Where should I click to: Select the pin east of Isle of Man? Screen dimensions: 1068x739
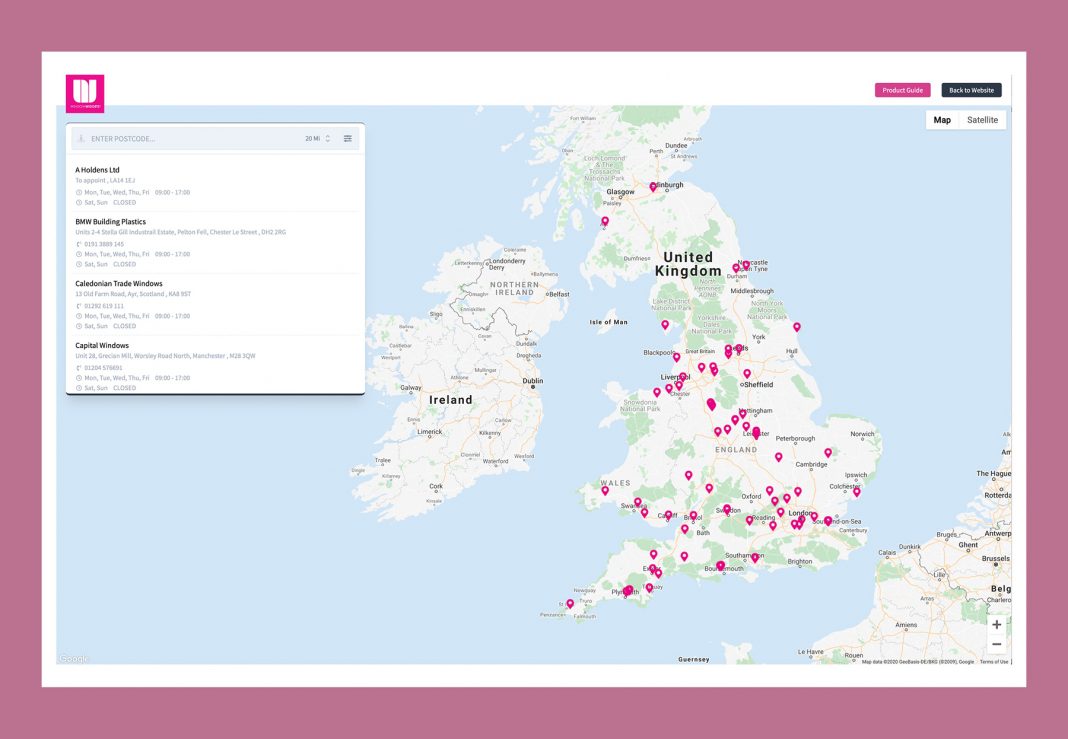665,325
